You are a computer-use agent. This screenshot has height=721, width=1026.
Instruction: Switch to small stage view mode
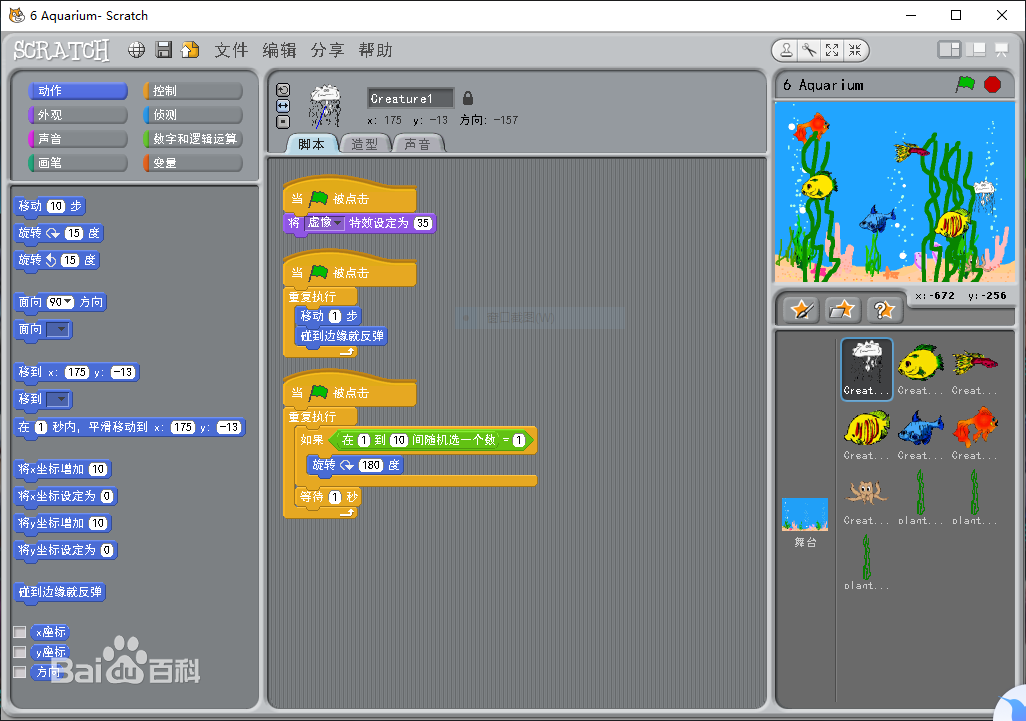coord(949,50)
